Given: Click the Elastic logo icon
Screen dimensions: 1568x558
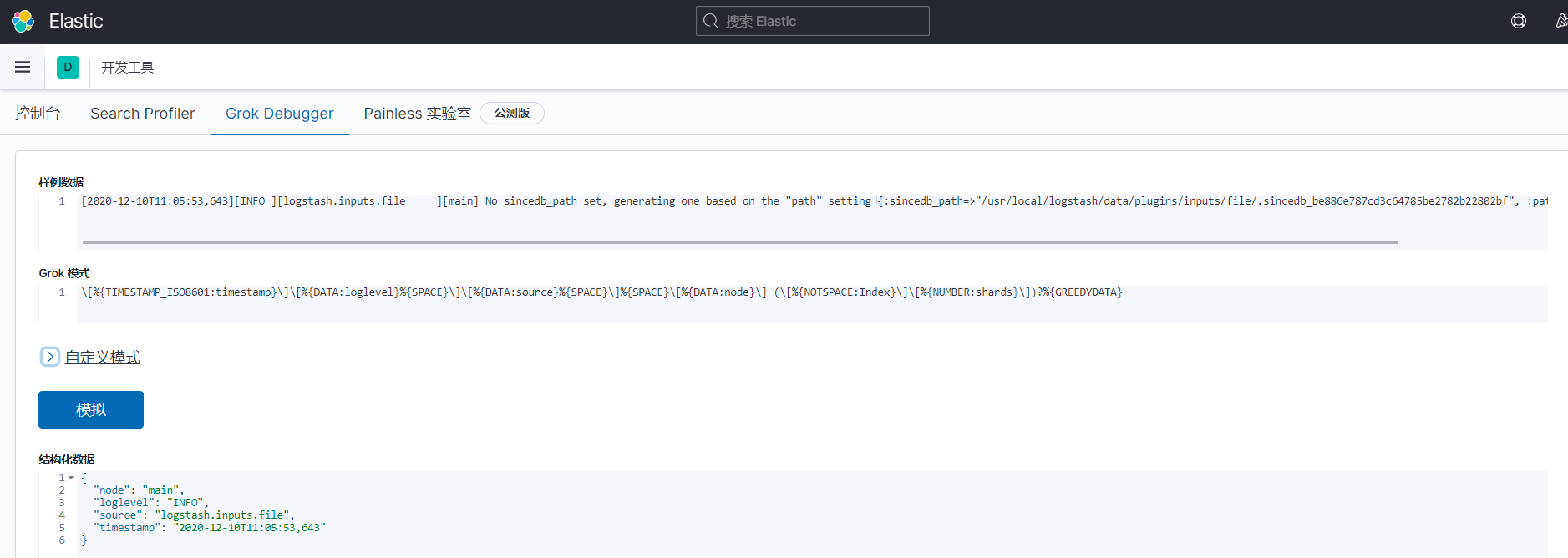Looking at the screenshot, I should 23,21.
